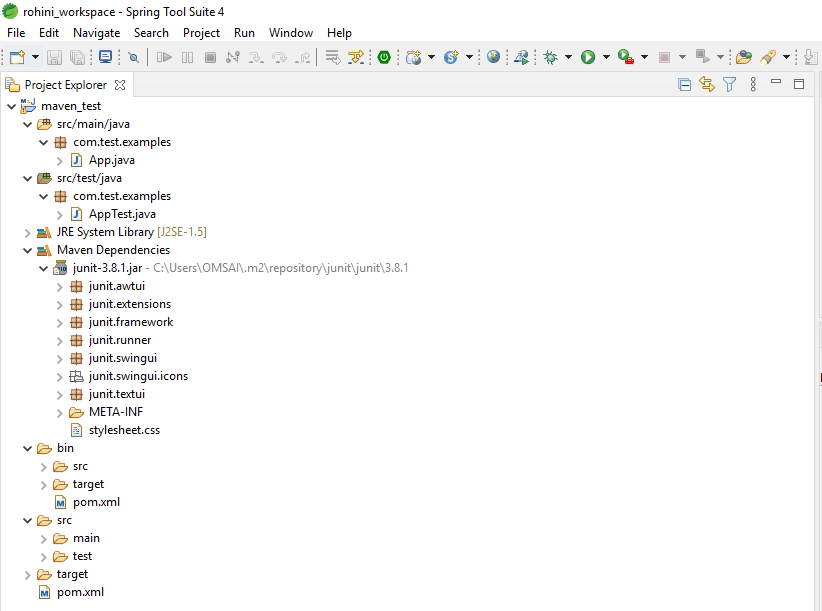Open the External Tools dropdown arrow

644,57
